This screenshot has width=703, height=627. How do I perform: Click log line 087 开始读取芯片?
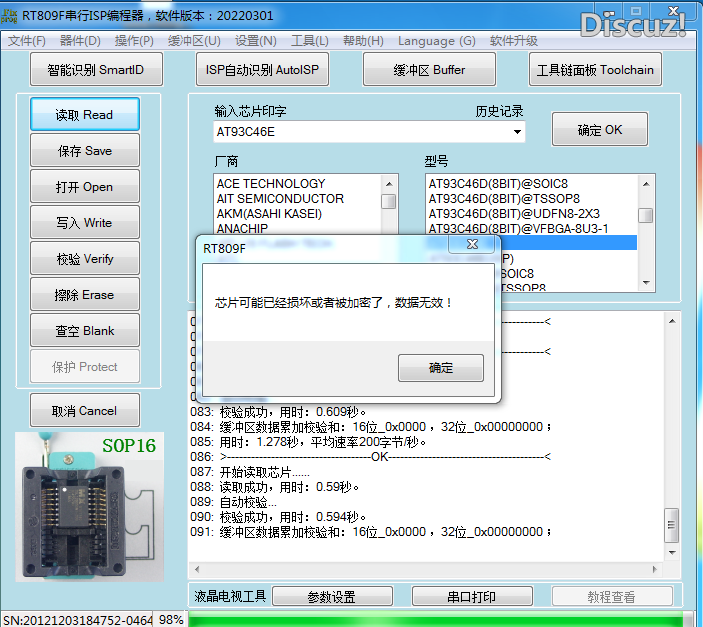tap(250, 472)
